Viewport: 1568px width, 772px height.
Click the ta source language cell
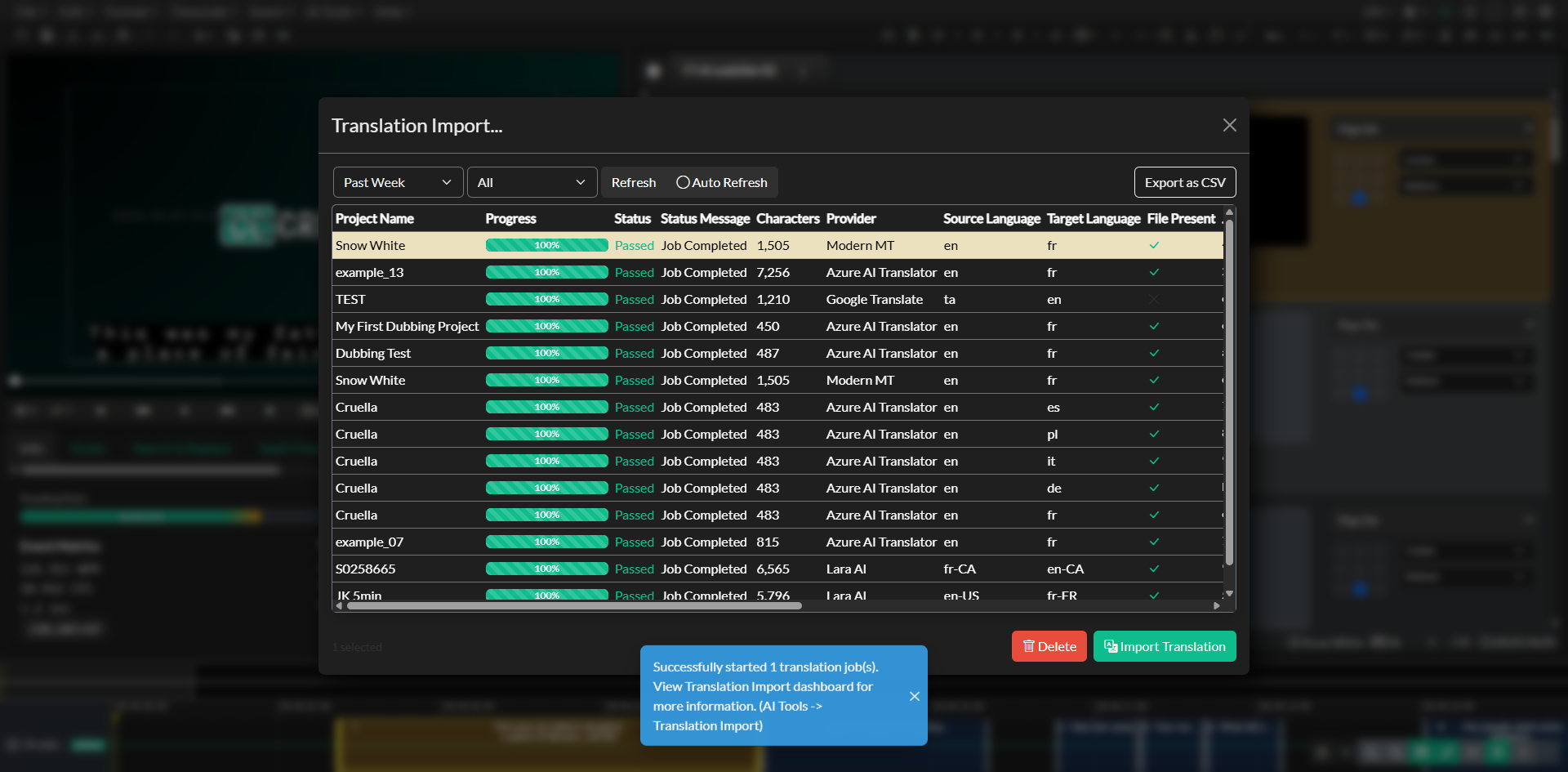(x=949, y=299)
